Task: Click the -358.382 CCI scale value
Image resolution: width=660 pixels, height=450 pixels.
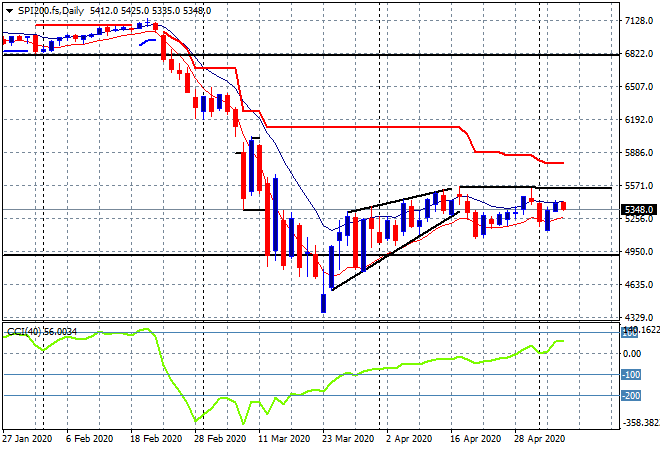Action: tap(640, 423)
